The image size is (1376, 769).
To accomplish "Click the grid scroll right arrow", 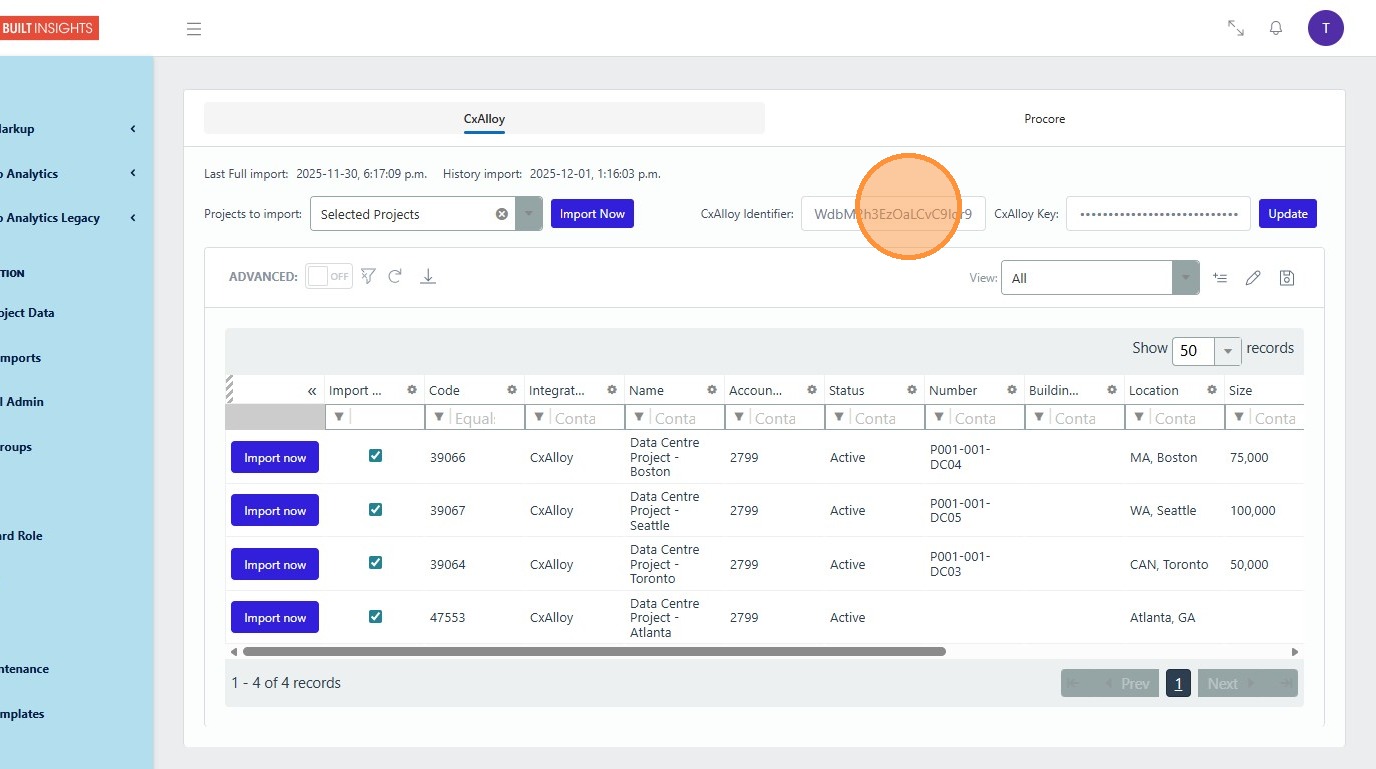I will (1295, 651).
